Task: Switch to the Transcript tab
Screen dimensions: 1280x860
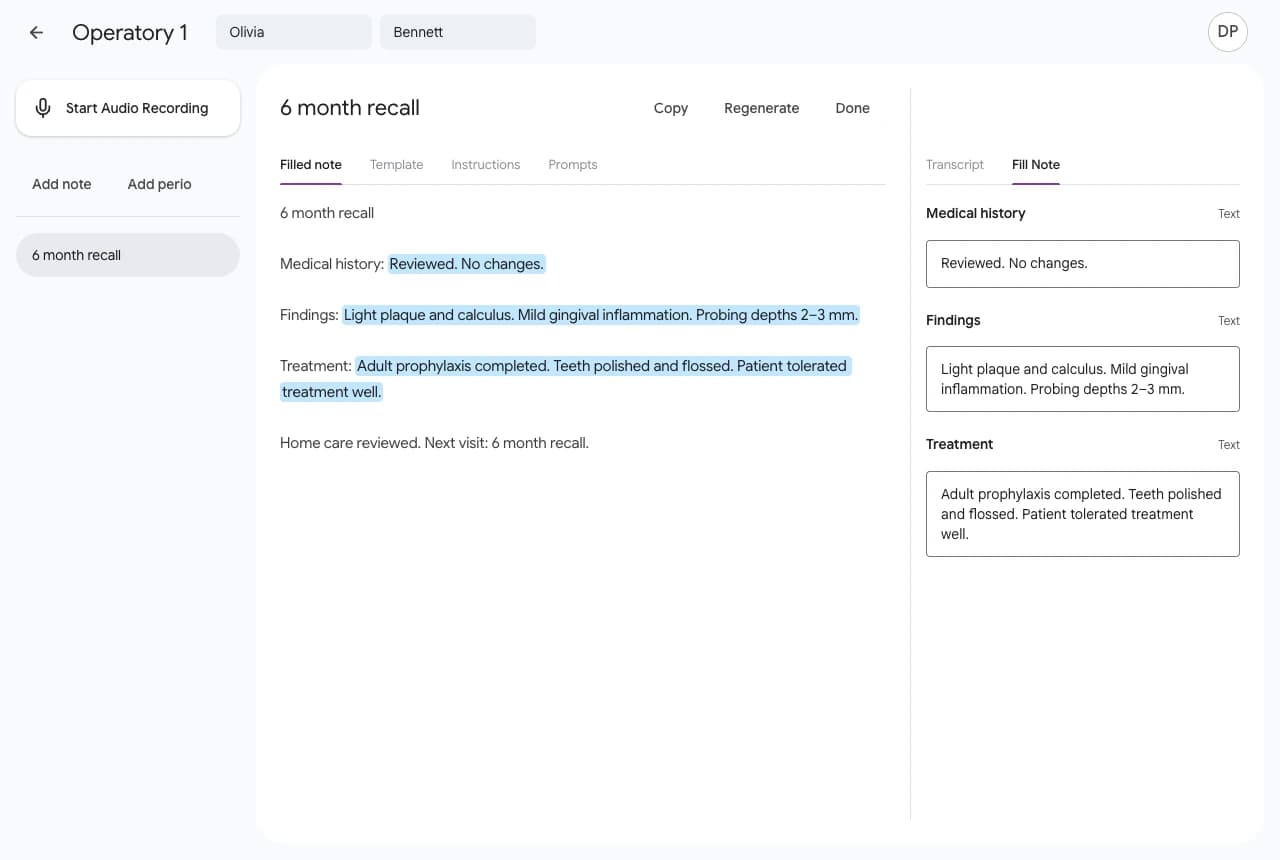Action: [955, 165]
